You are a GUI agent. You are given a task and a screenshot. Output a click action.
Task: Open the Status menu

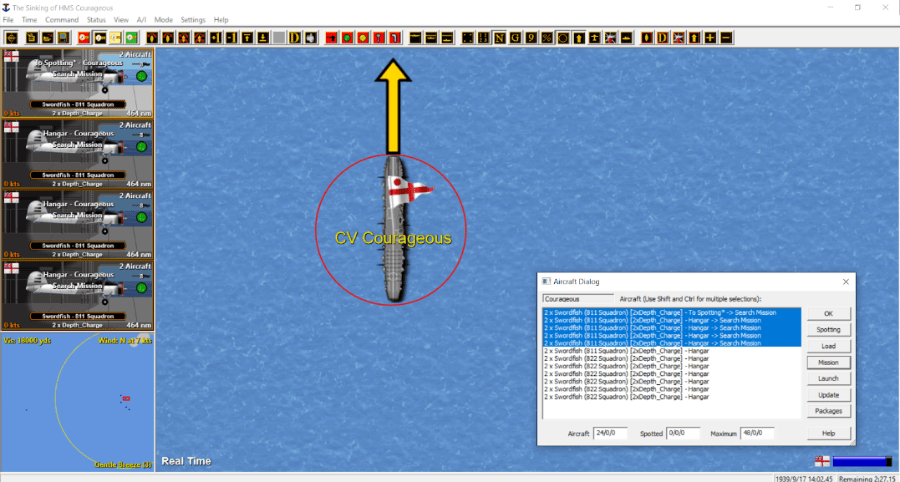pyautogui.click(x=96, y=20)
